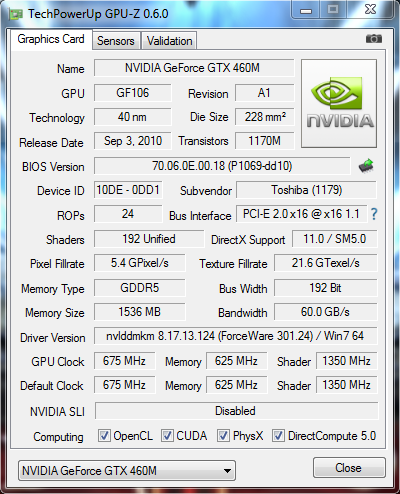
Task: Click the Revision field showing A1
Action: pos(265,93)
